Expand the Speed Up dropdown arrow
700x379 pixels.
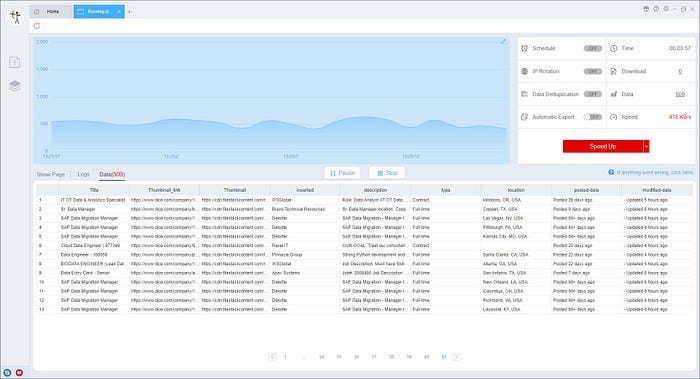coord(646,146)
